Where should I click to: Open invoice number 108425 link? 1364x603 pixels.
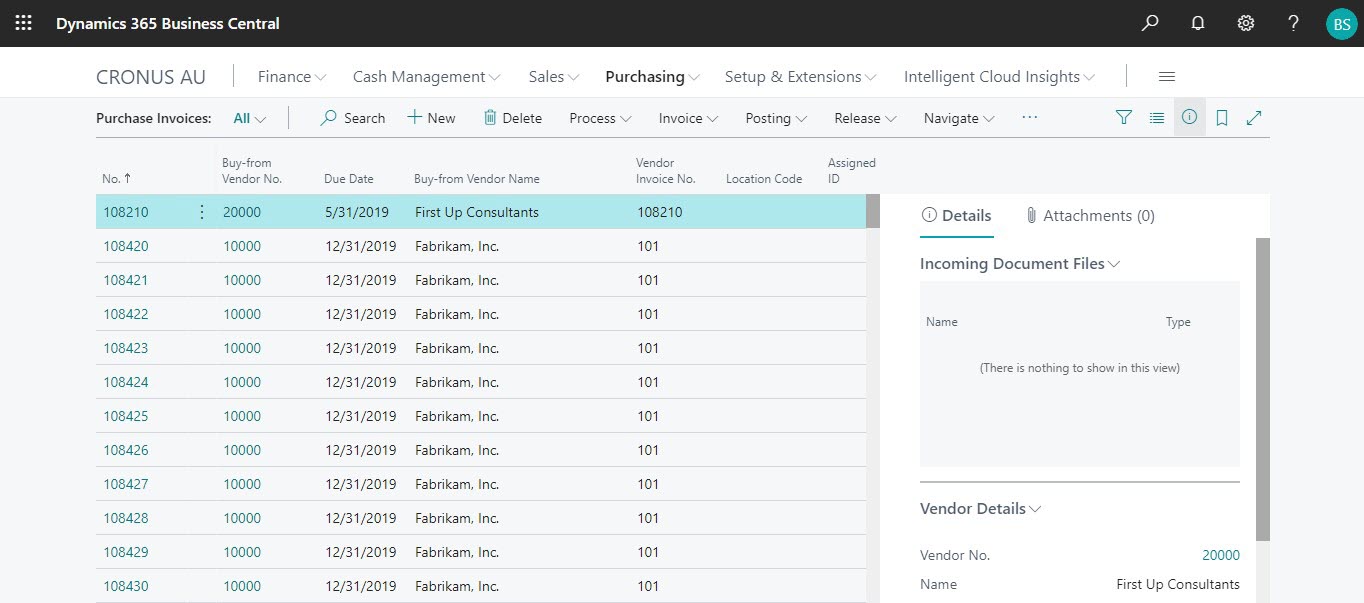pyautogui.click(x=126, y=416)
